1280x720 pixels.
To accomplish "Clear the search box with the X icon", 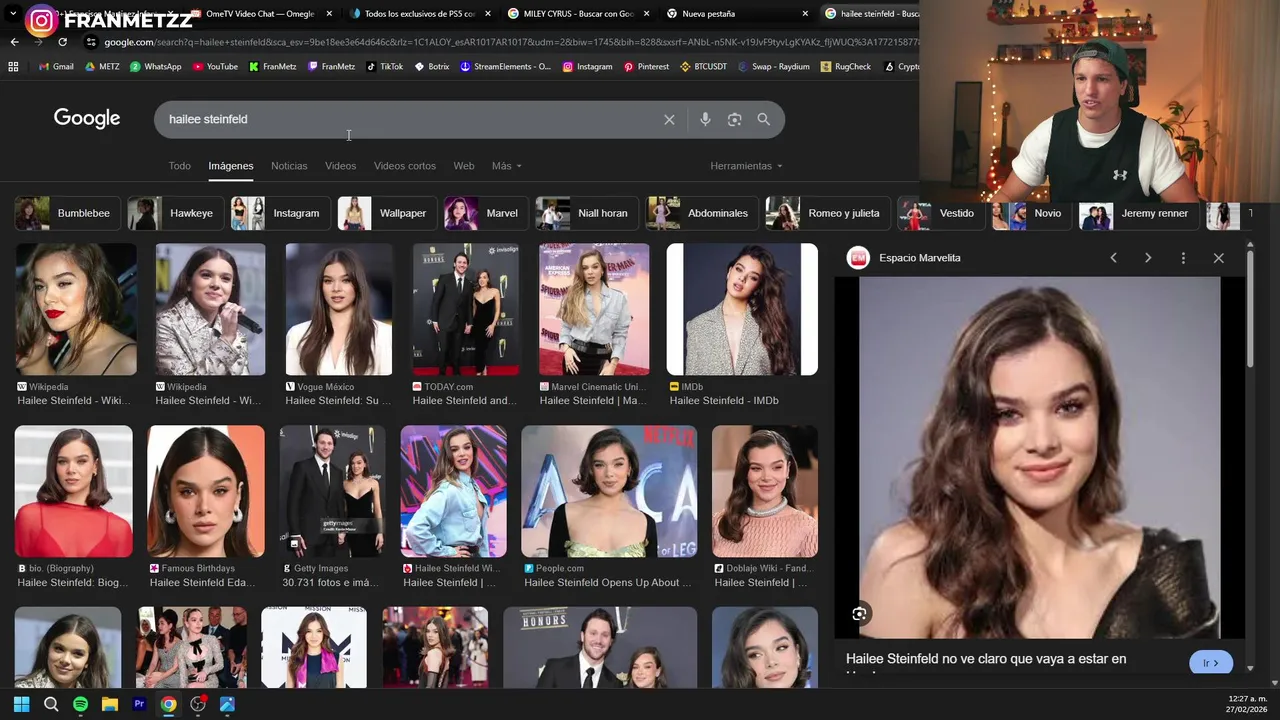I will 669,120.
